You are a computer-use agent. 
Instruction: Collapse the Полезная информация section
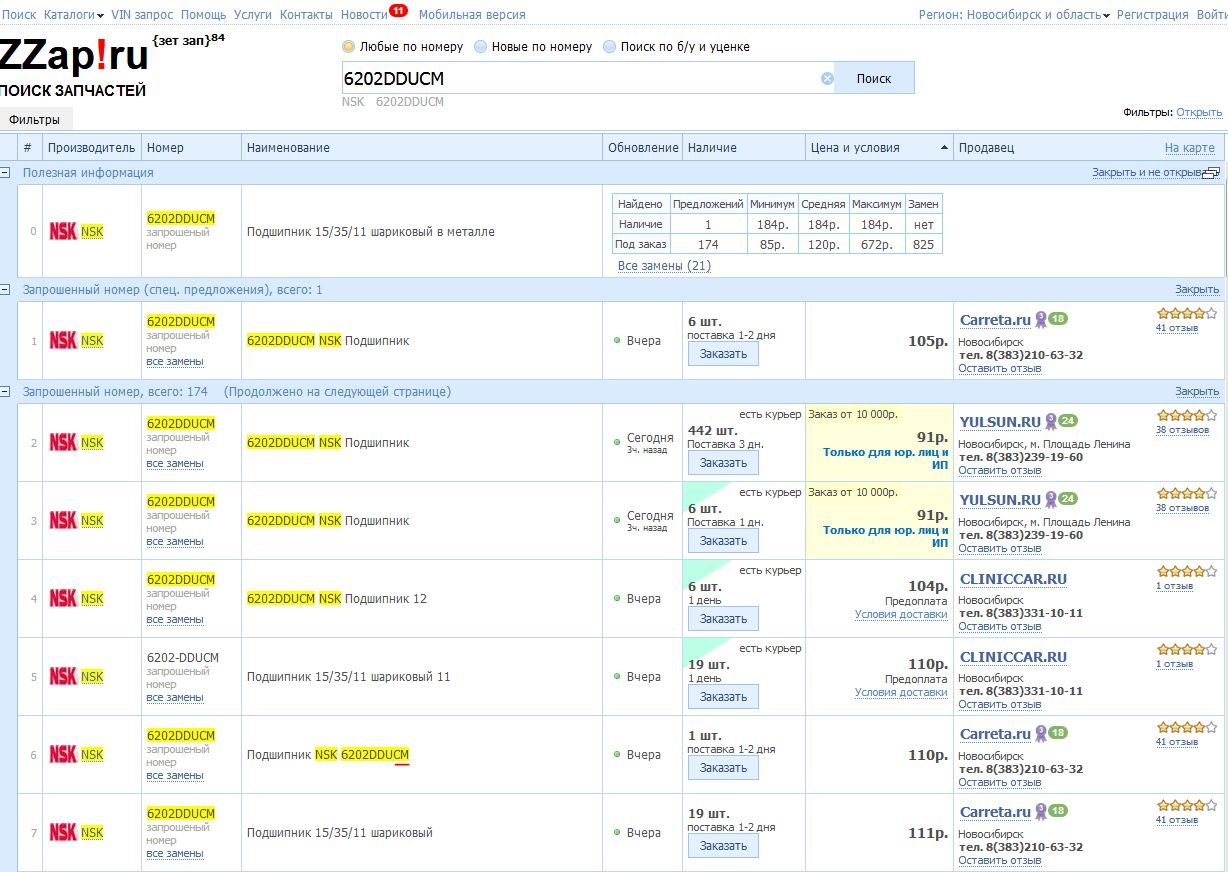(5, 172)
